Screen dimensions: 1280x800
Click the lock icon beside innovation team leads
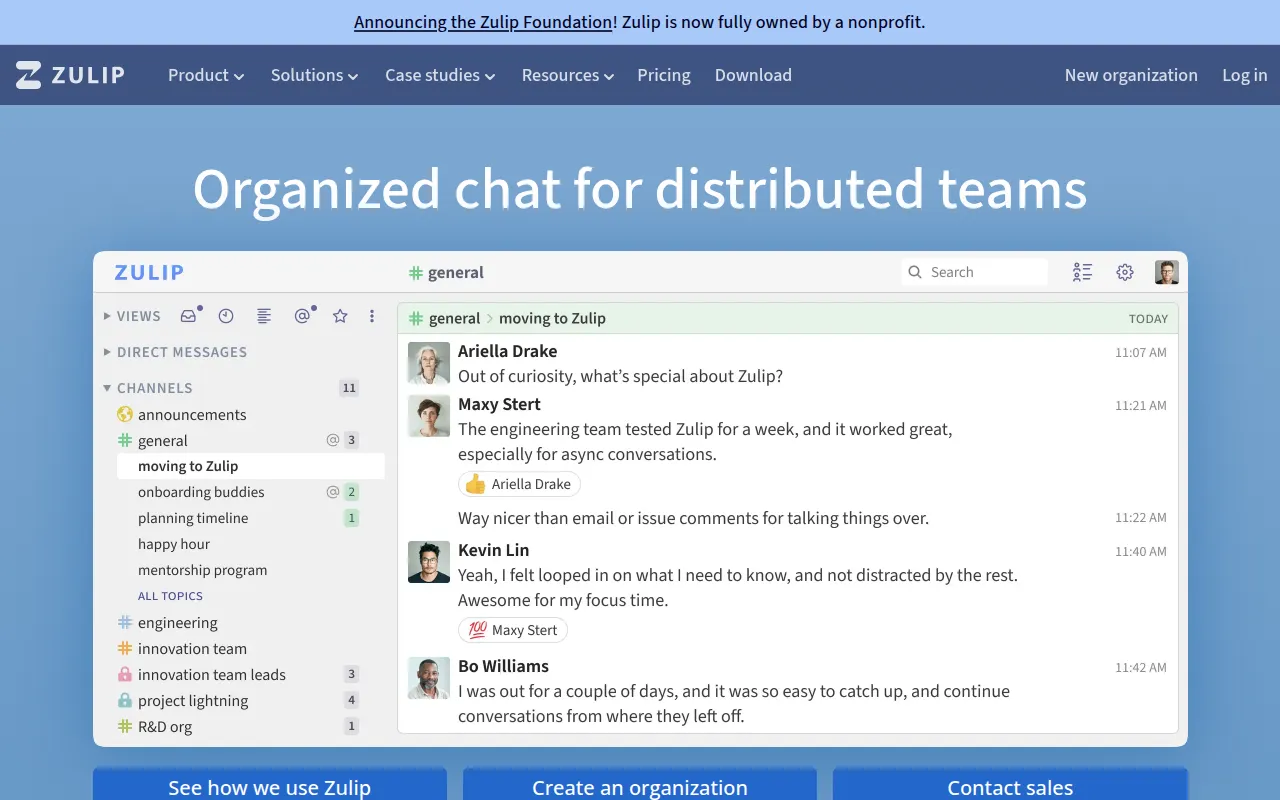click(125, 674)
